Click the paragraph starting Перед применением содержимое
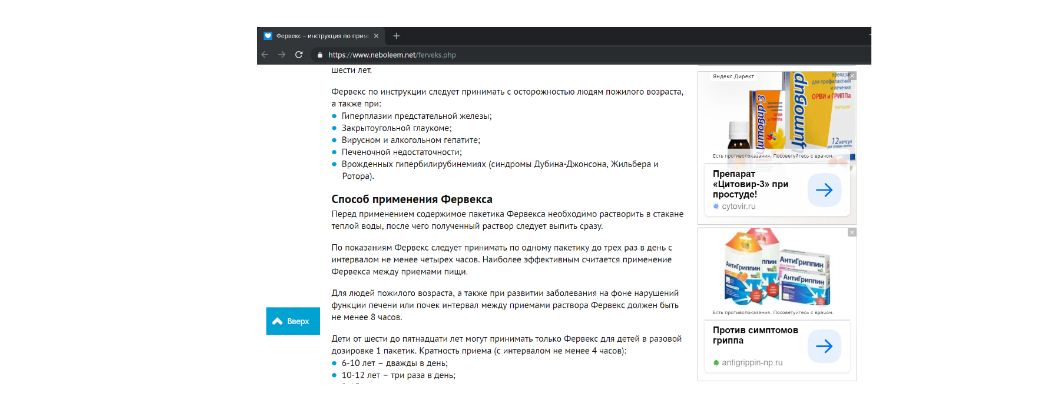Image resolution: width=1056 pixels, height=394 pixels. pos(508,220)
